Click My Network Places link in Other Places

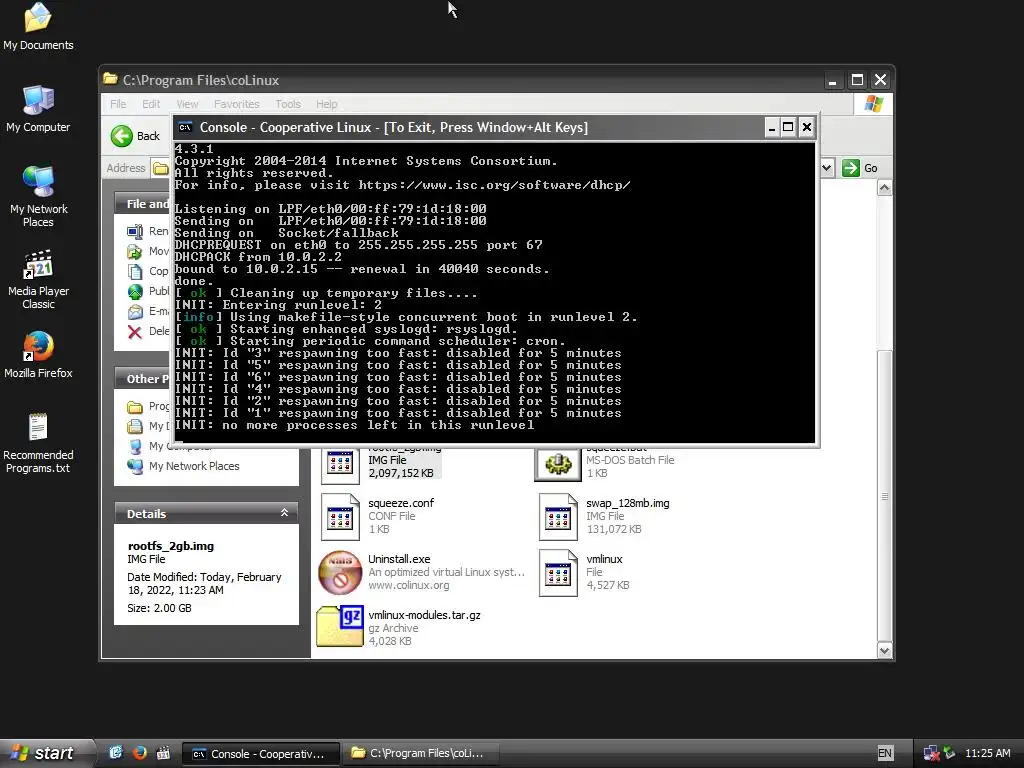pos(194,466)
